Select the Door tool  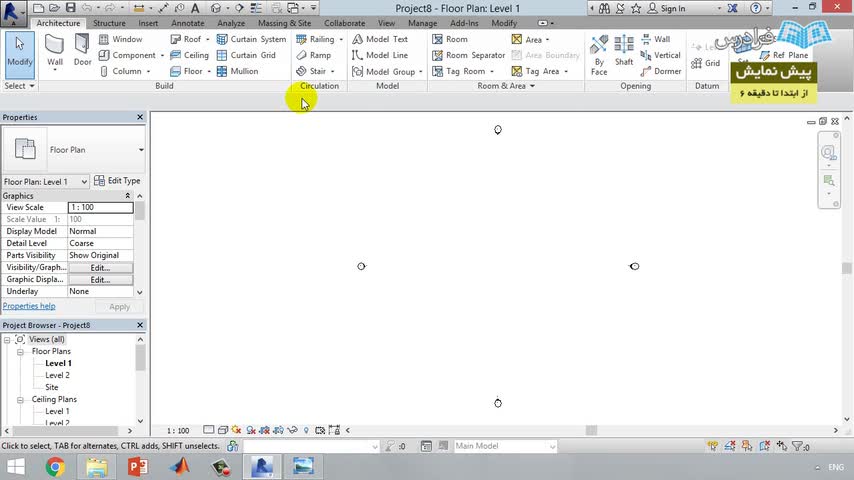[82, 50]
